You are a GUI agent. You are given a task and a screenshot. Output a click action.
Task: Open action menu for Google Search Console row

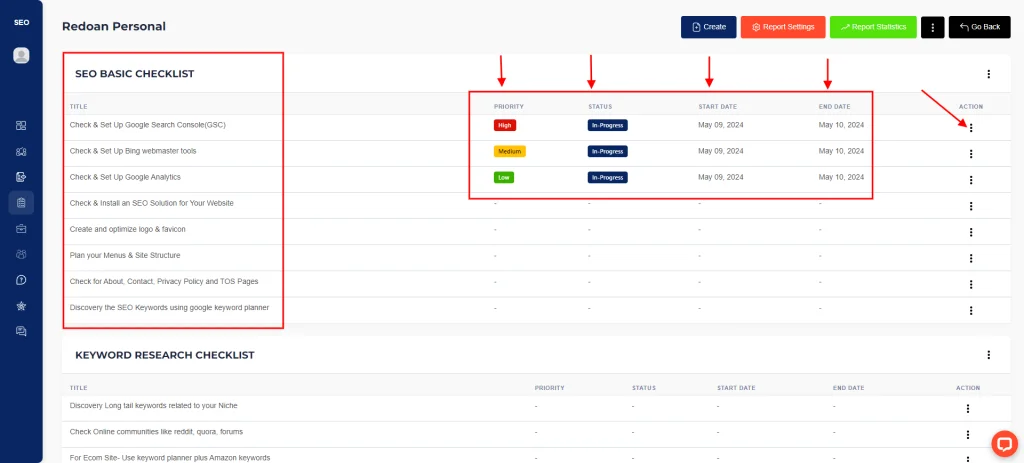[971, 127]
